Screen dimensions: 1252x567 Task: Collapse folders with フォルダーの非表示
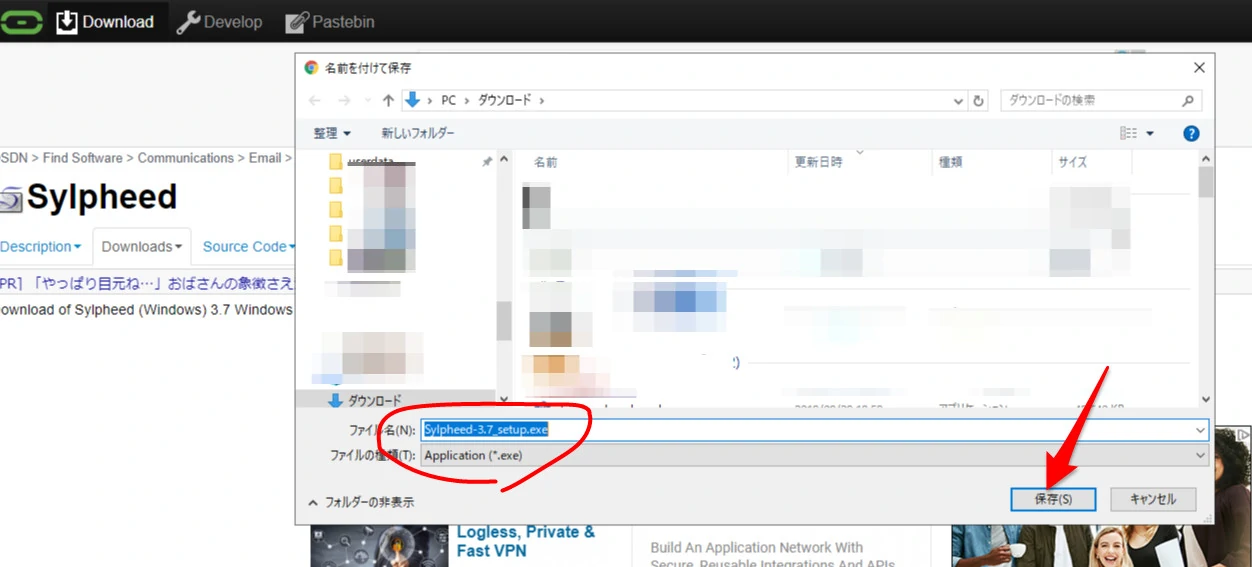click(x=360, y=502)
